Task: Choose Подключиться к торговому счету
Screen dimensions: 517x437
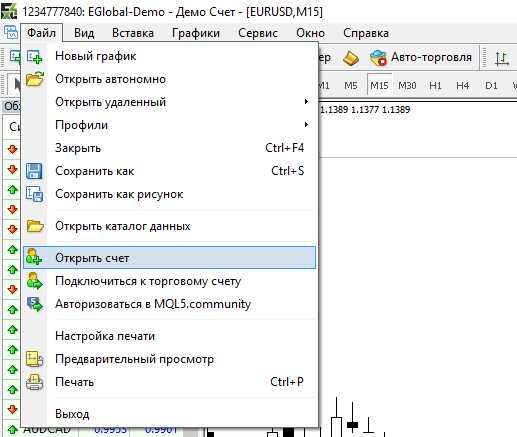Action: click(x=169, y=281)
